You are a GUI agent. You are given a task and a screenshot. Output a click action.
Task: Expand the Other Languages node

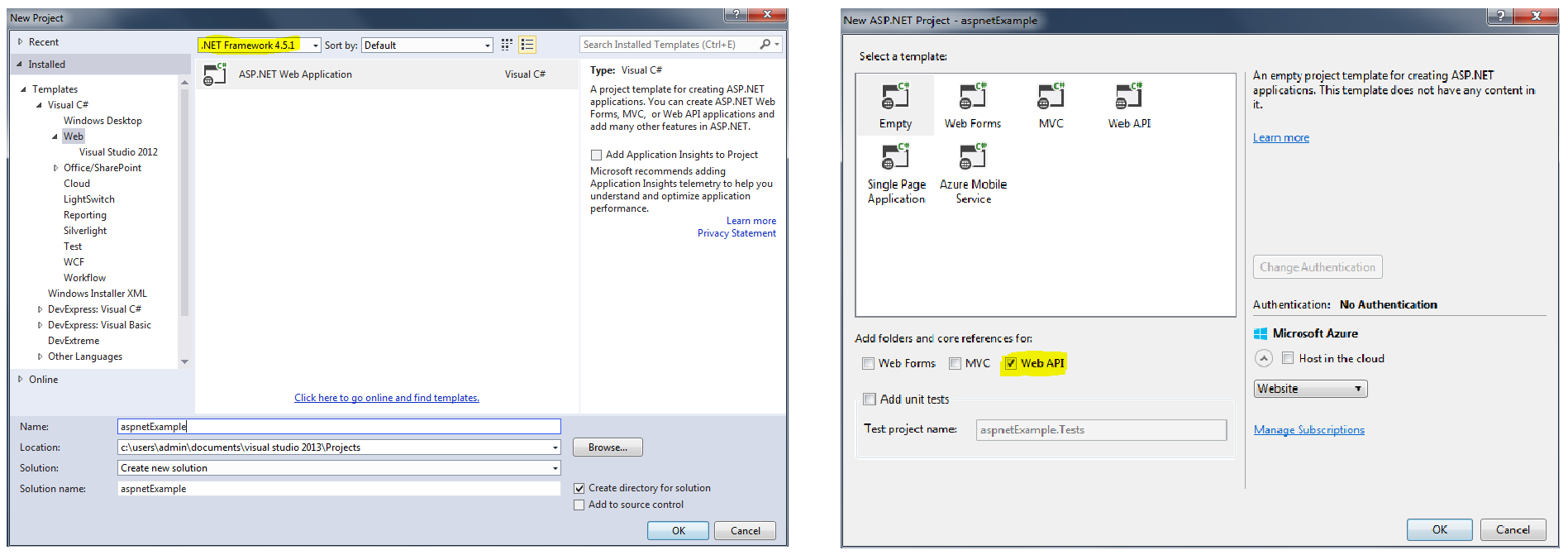(x=40, y=356)
